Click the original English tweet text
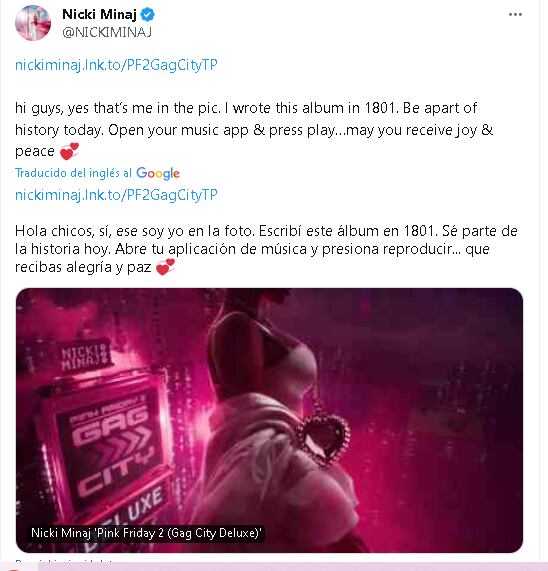Screen dimensions: 548x571 click(254, 130)
